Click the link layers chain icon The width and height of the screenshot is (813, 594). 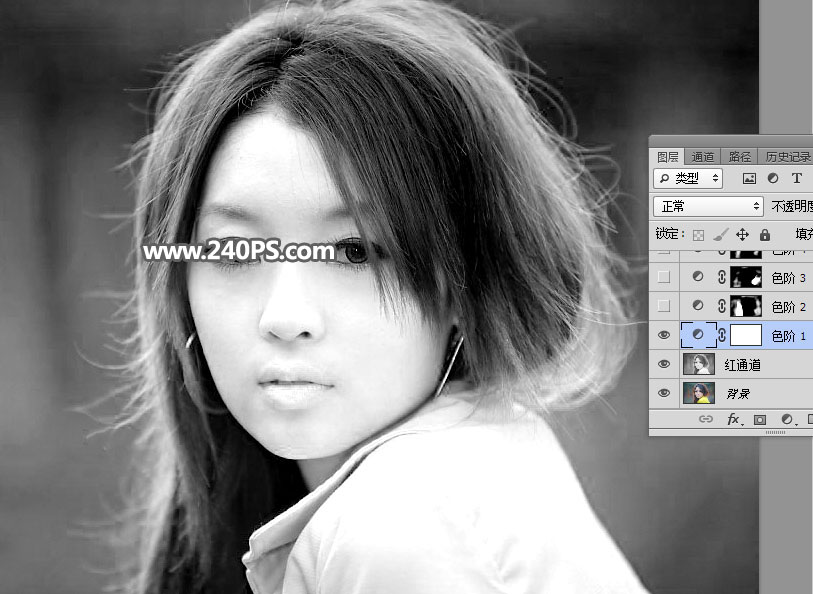tap(706, 419)
